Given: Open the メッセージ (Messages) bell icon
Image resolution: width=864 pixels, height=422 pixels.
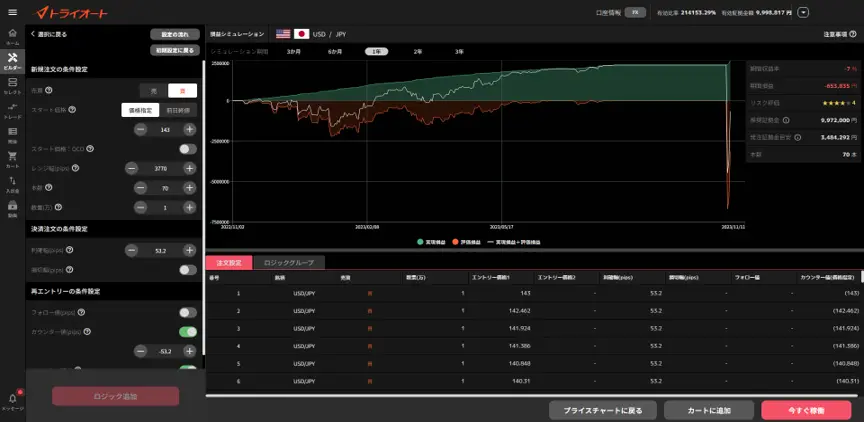Looking at the screenshot, I should click(12, 400).
